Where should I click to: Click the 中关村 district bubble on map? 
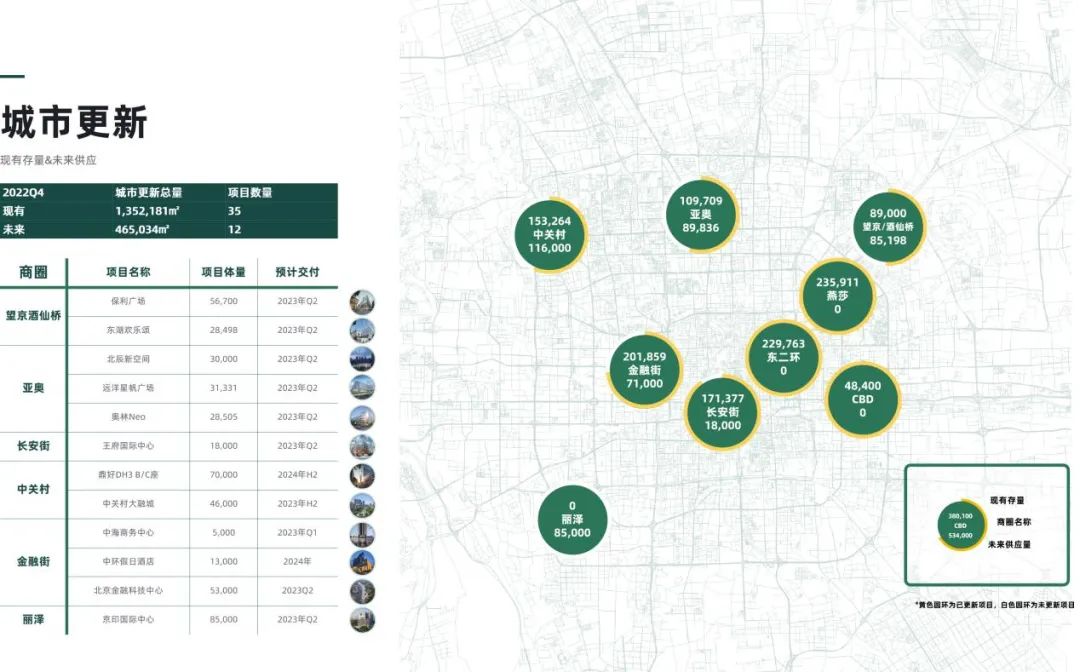pos(549,234)
